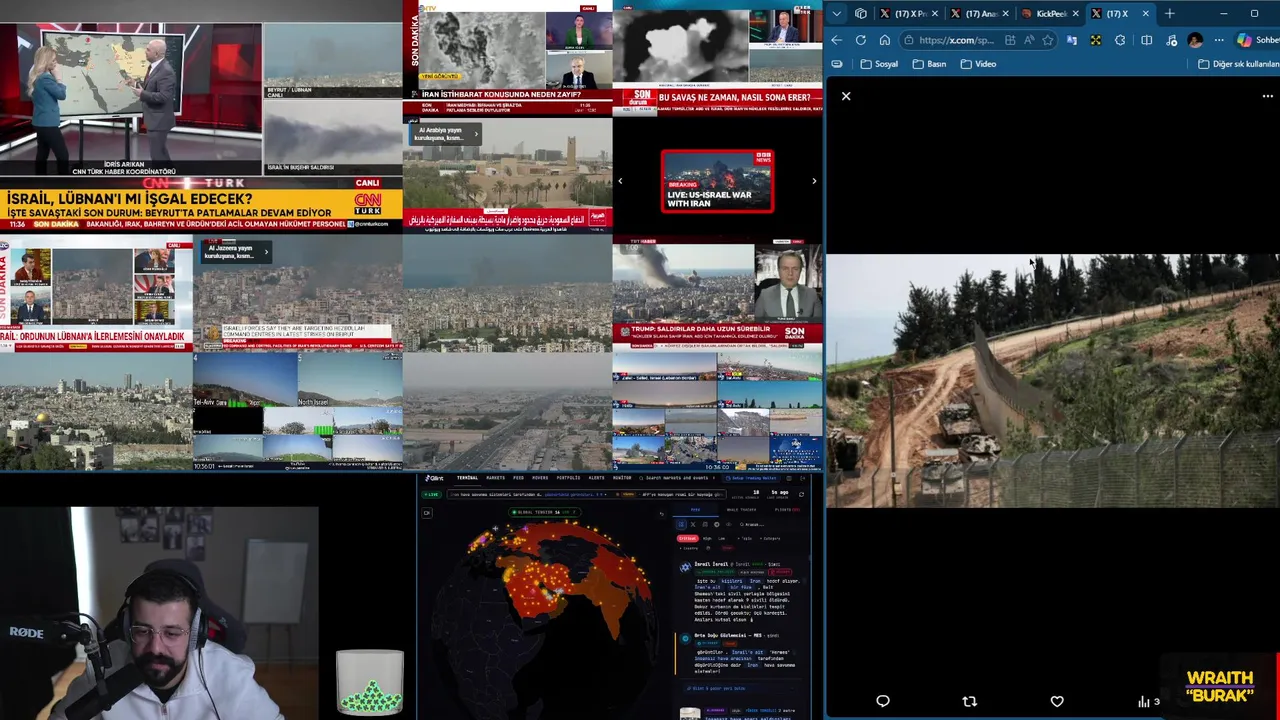Open the browser home page
Screen dimensions: 1280x720
(885, 40)
